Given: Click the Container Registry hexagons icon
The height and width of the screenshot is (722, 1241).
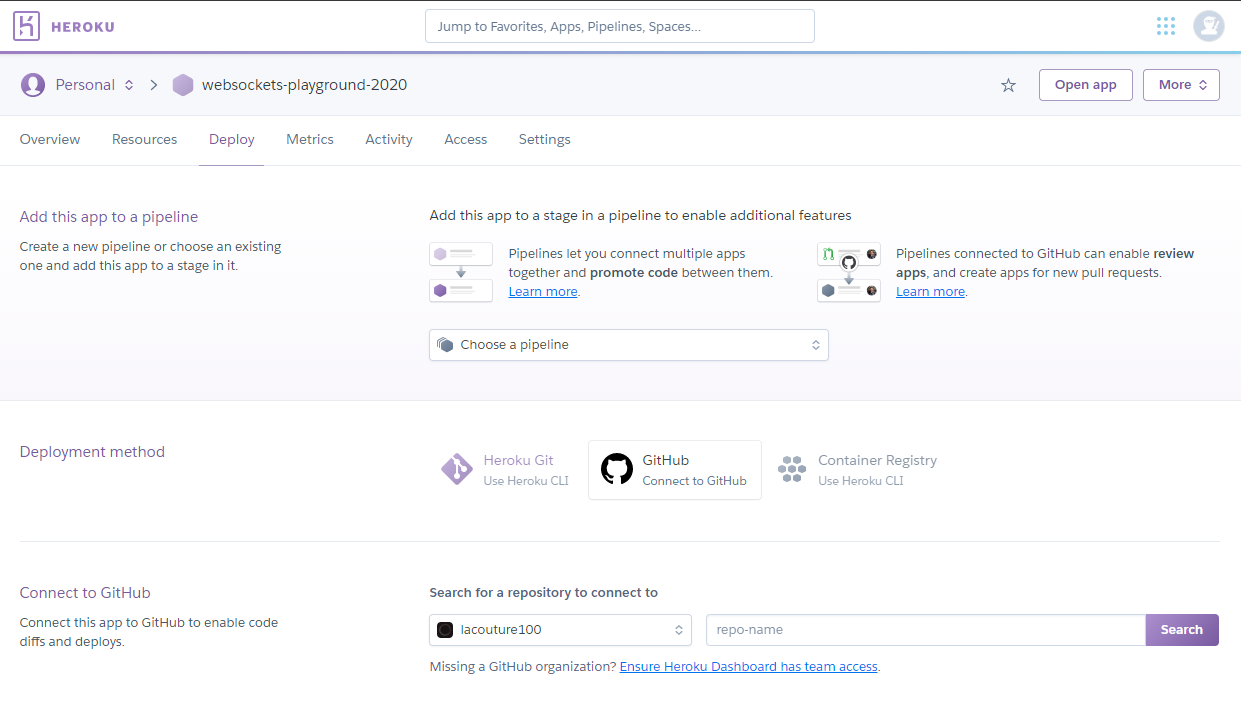Looking at the screenshot, I should tap(792, 469).
